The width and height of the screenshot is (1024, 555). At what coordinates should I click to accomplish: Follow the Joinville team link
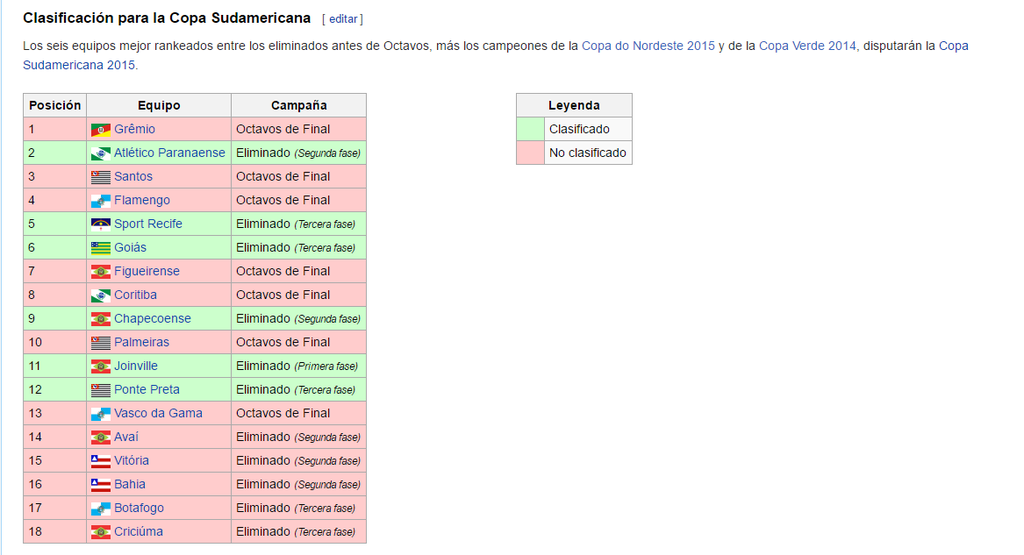(136, 366)
